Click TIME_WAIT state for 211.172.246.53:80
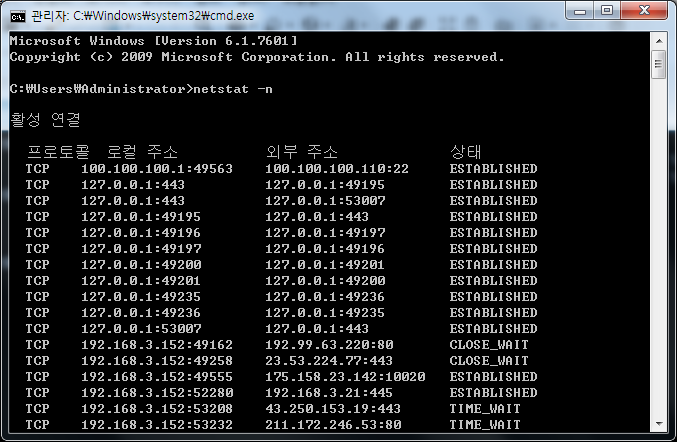The image size is (677, 442). (485, 425)
